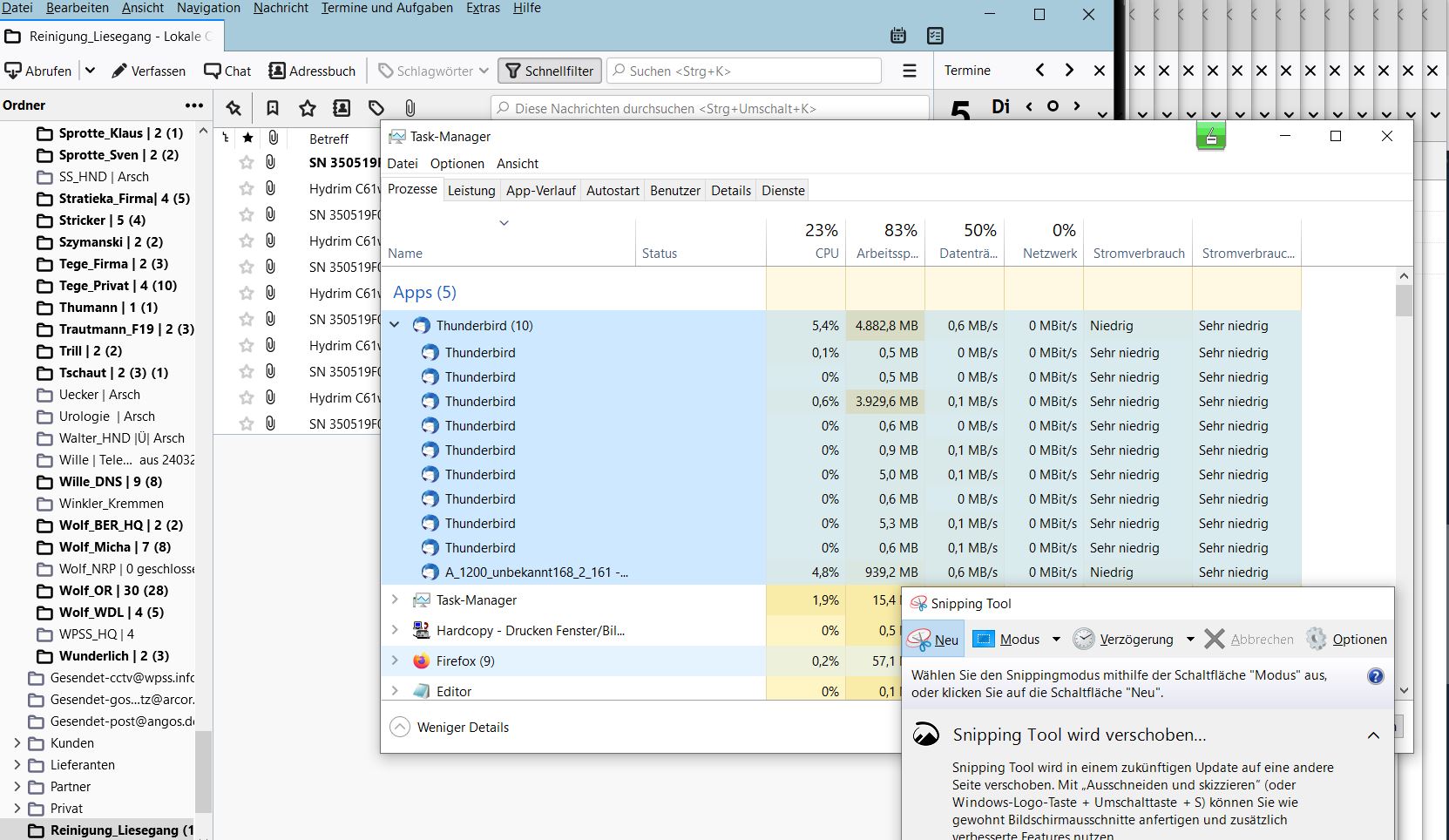Click Weniger Details button
Viewport: 1449px width, 840px height.
[450, 728]
